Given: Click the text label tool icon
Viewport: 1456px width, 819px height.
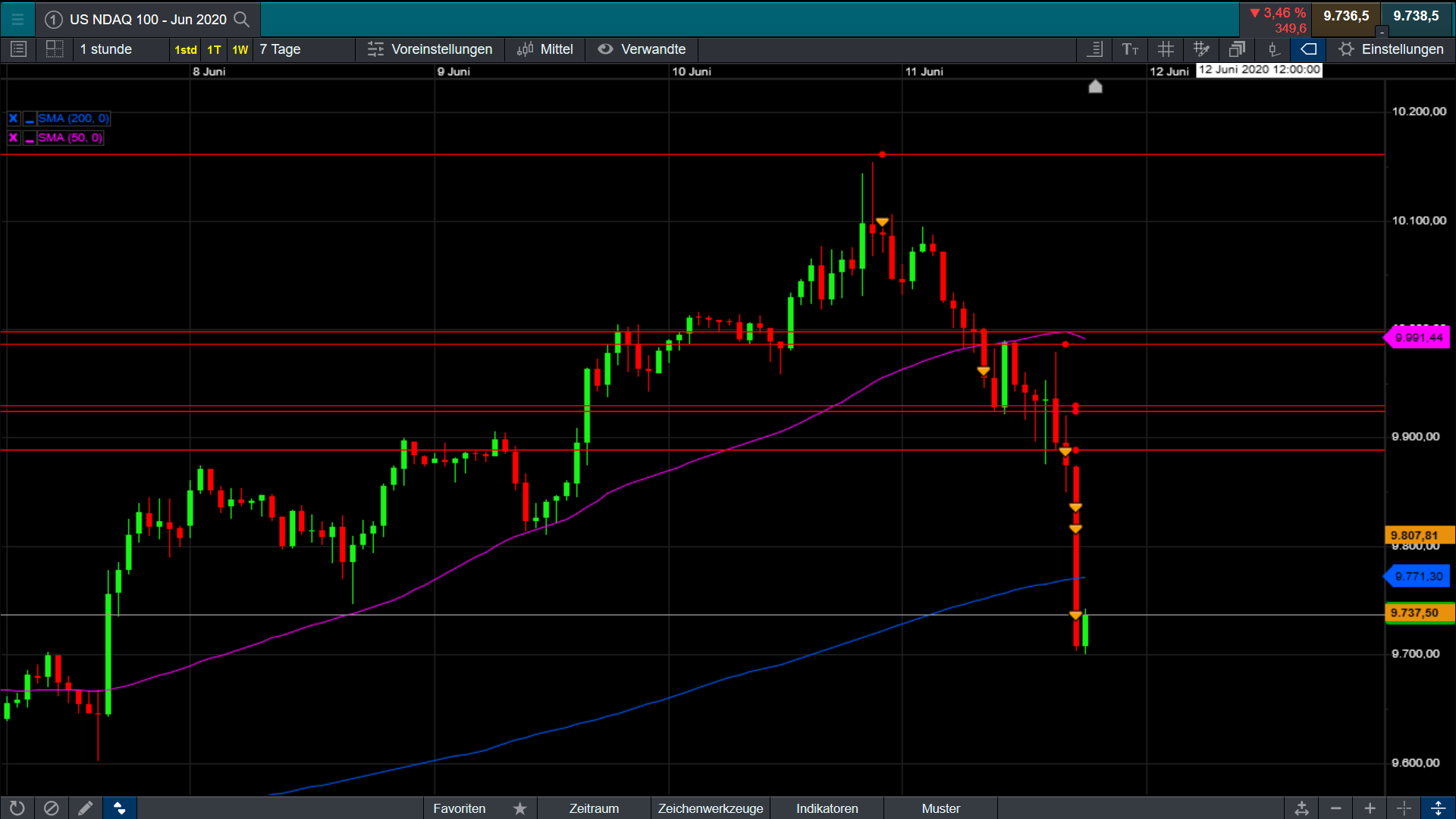Looking at the screenshot, I should point(1130,49).
